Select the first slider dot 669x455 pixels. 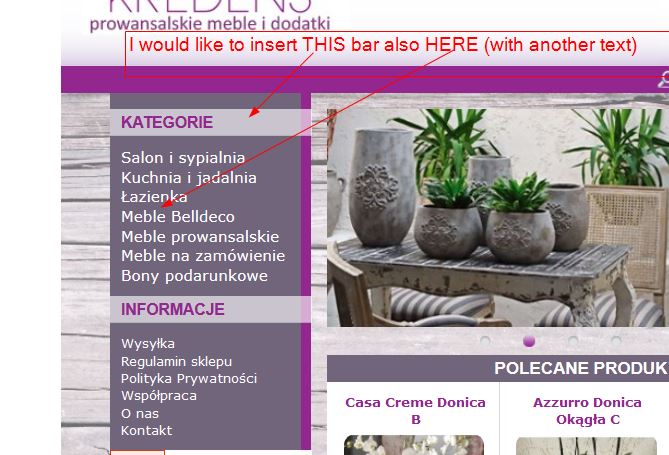coord(485,341)
